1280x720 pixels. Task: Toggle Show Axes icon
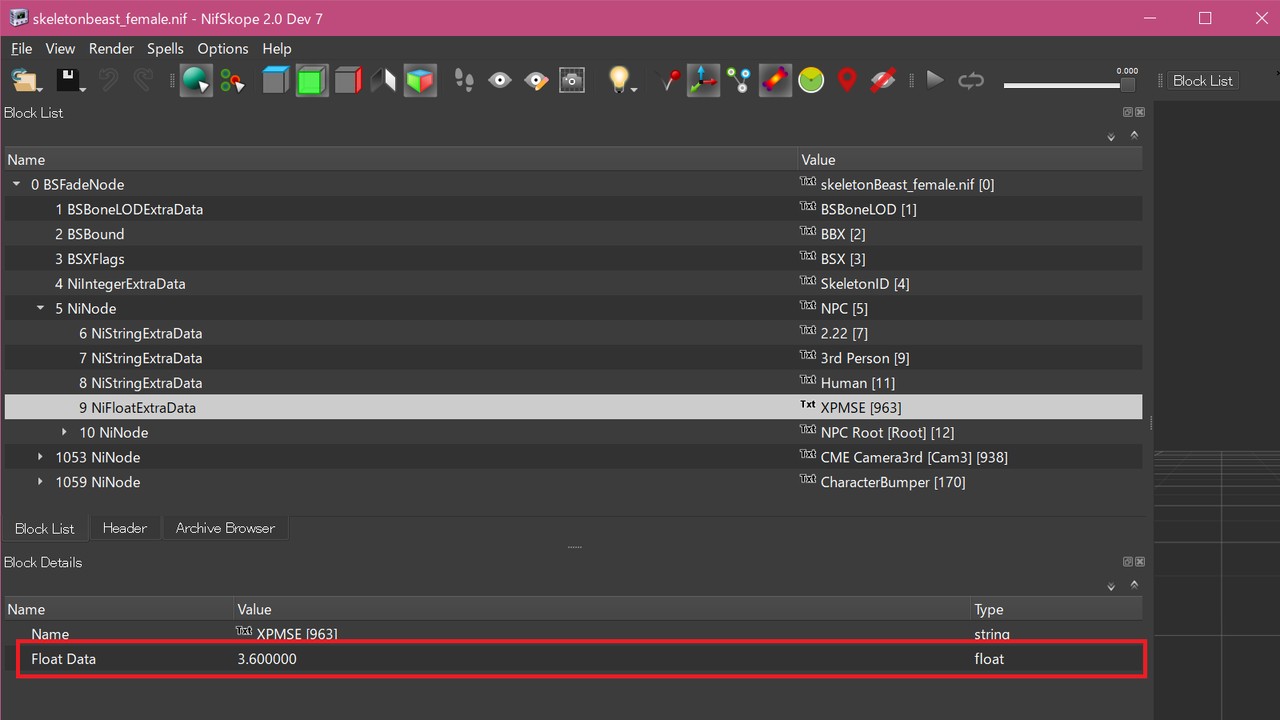703,81
